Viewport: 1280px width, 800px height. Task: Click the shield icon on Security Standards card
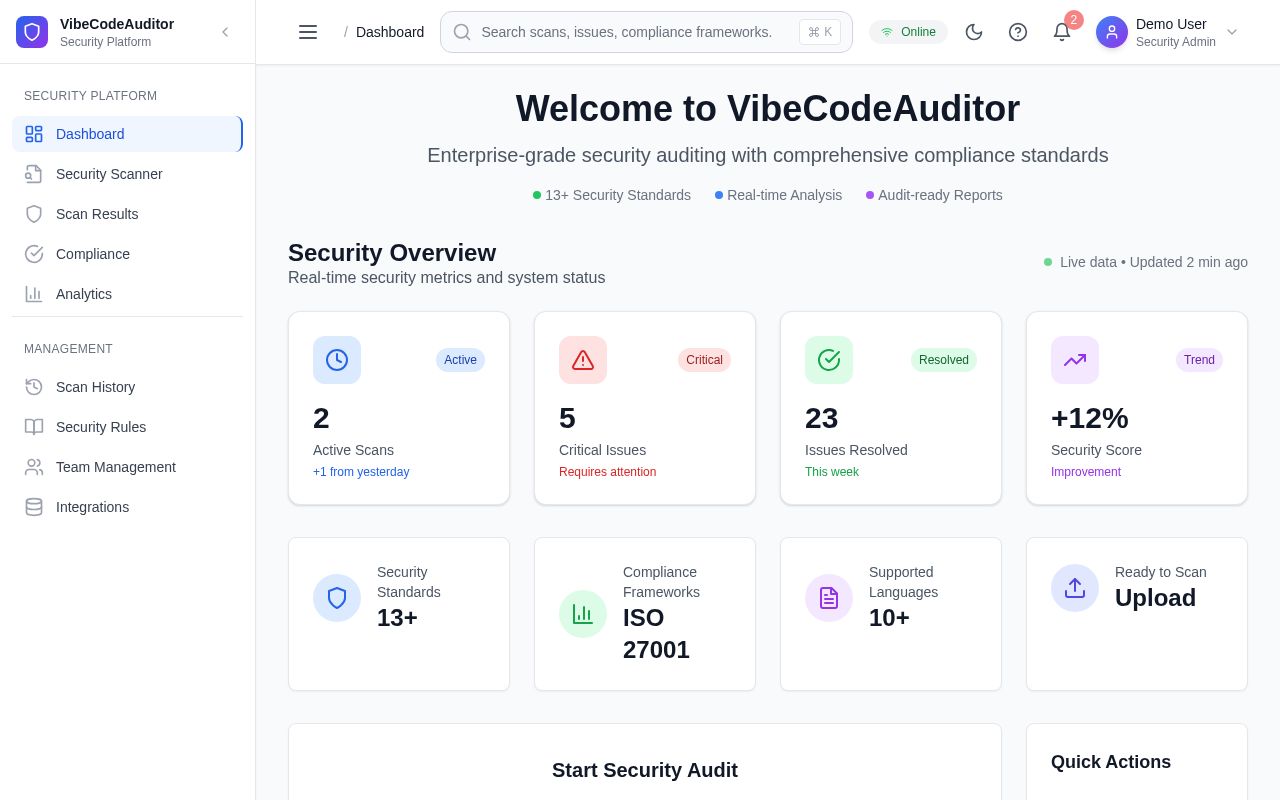click(337, 598)
